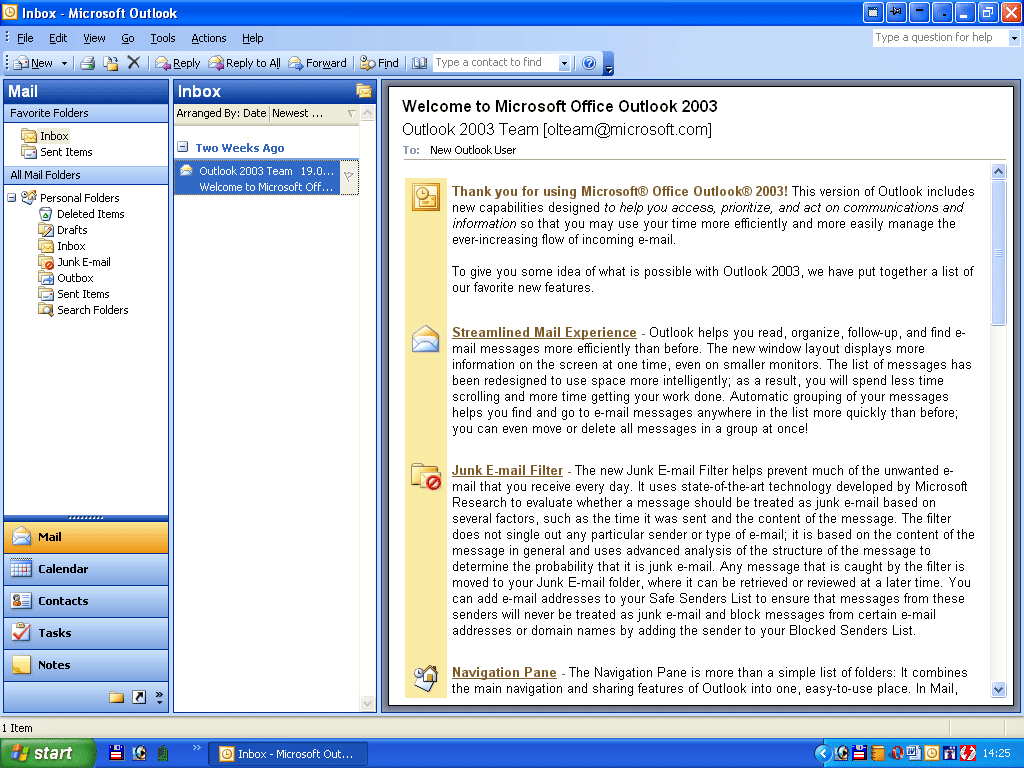Switch to the Calendar pane
1024x768 pixels.
(x=86, y=569)
